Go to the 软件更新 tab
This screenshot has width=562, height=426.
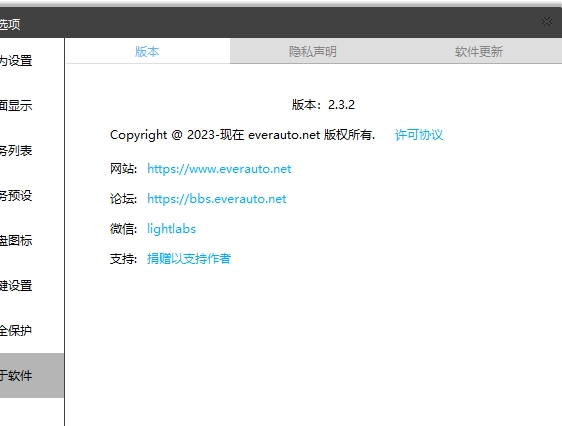coord(479,51)
